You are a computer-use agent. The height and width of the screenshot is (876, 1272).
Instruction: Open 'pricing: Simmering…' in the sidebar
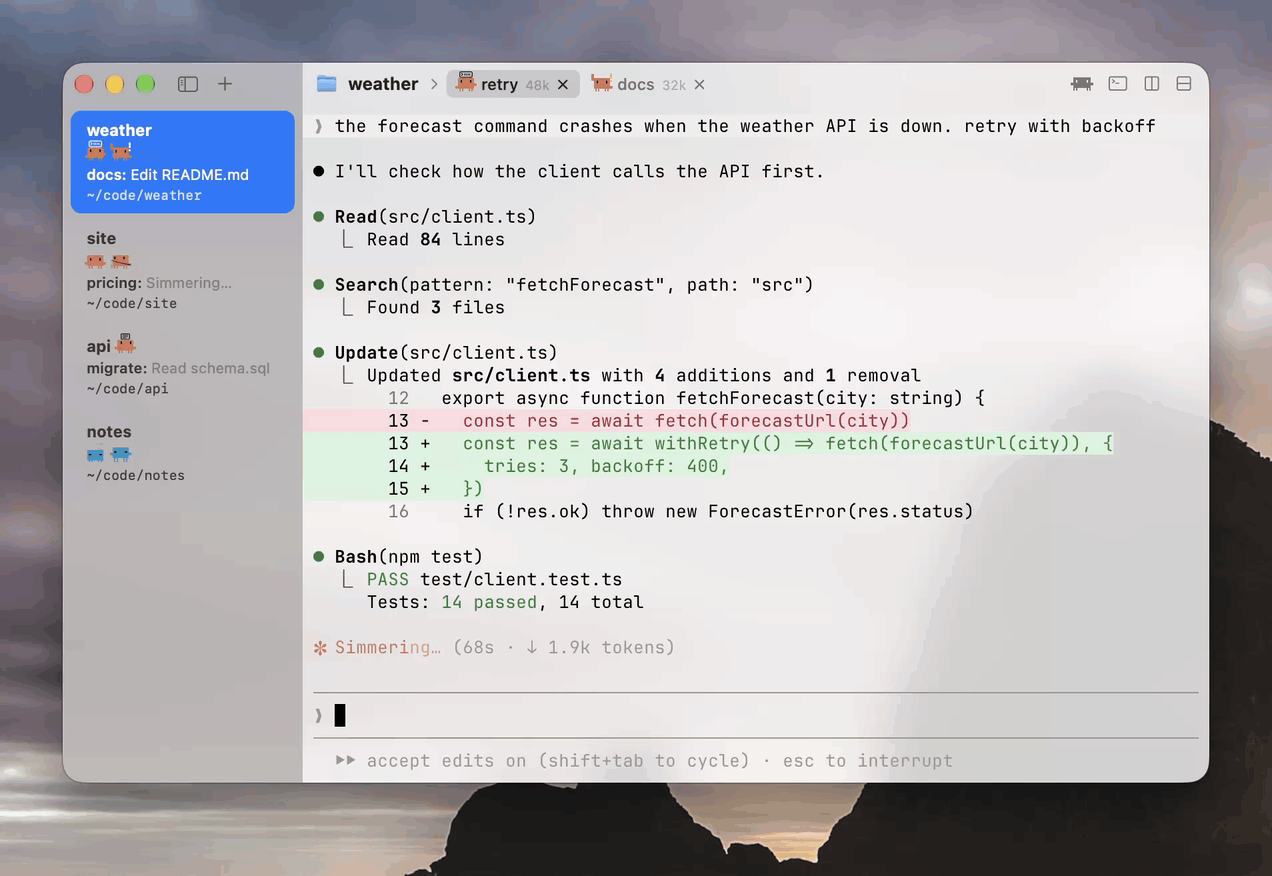(x=159, y=283)
